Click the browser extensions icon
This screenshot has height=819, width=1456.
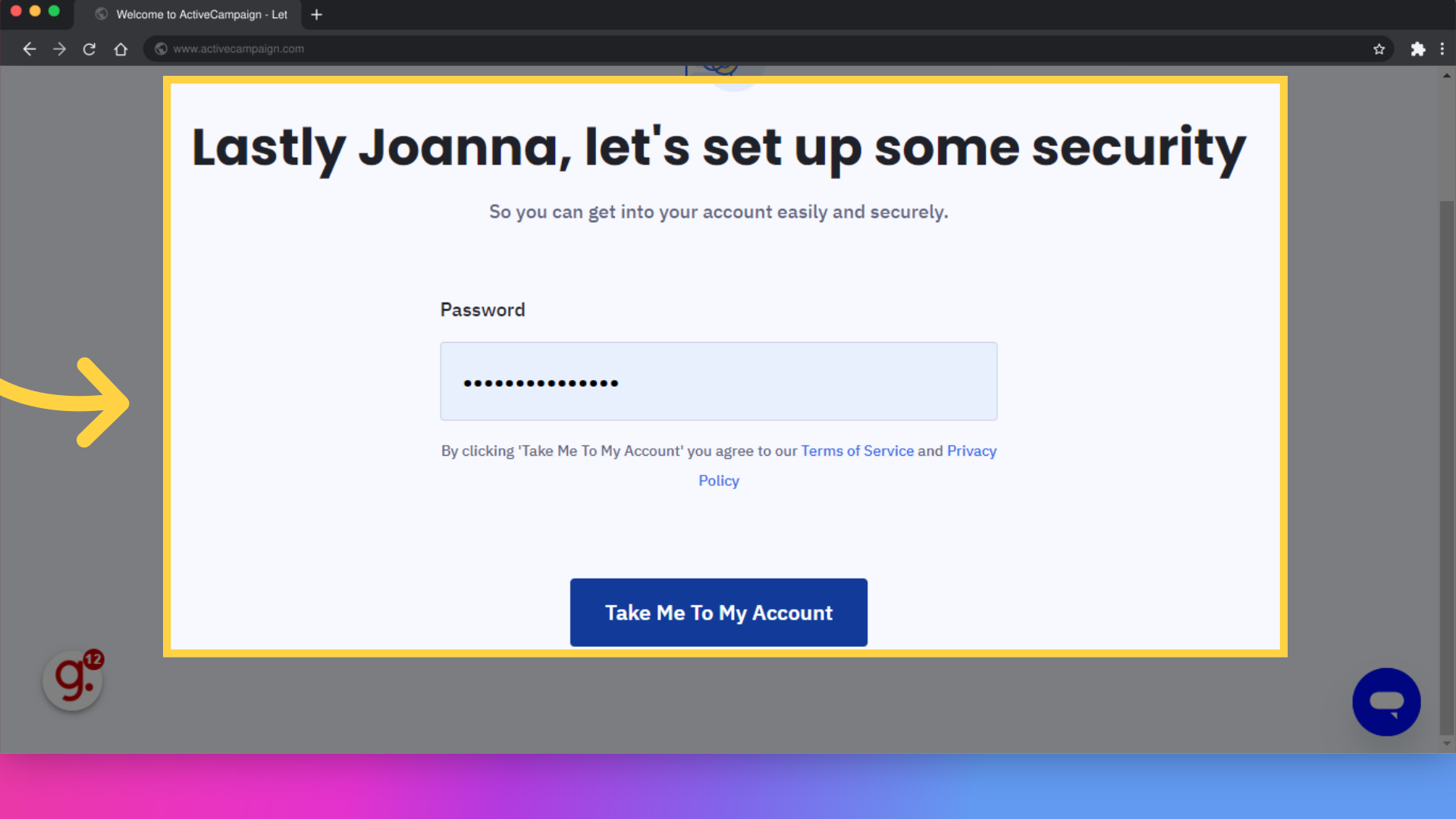click(x=1417, y=48)
